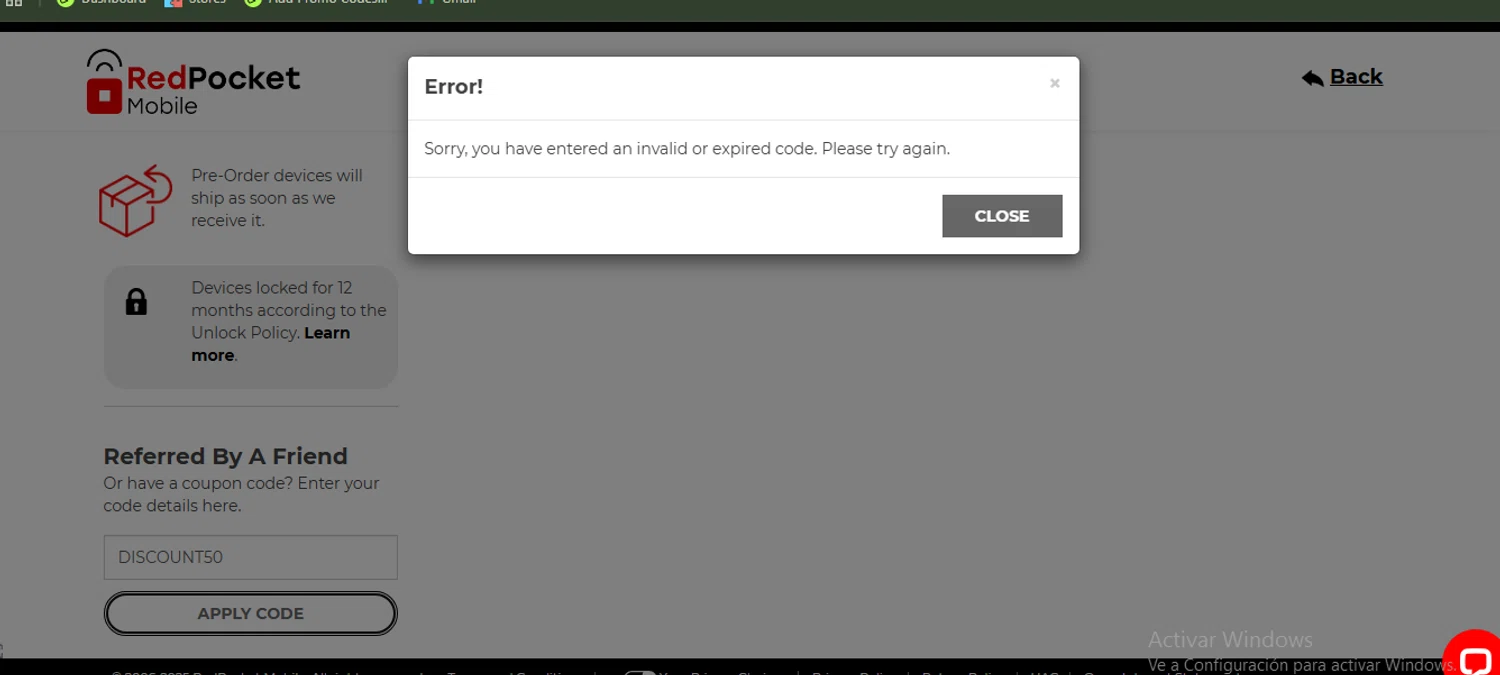Open the Learn more unlock policy link
Screen dimensions: 1500x675
coord(270,344)
